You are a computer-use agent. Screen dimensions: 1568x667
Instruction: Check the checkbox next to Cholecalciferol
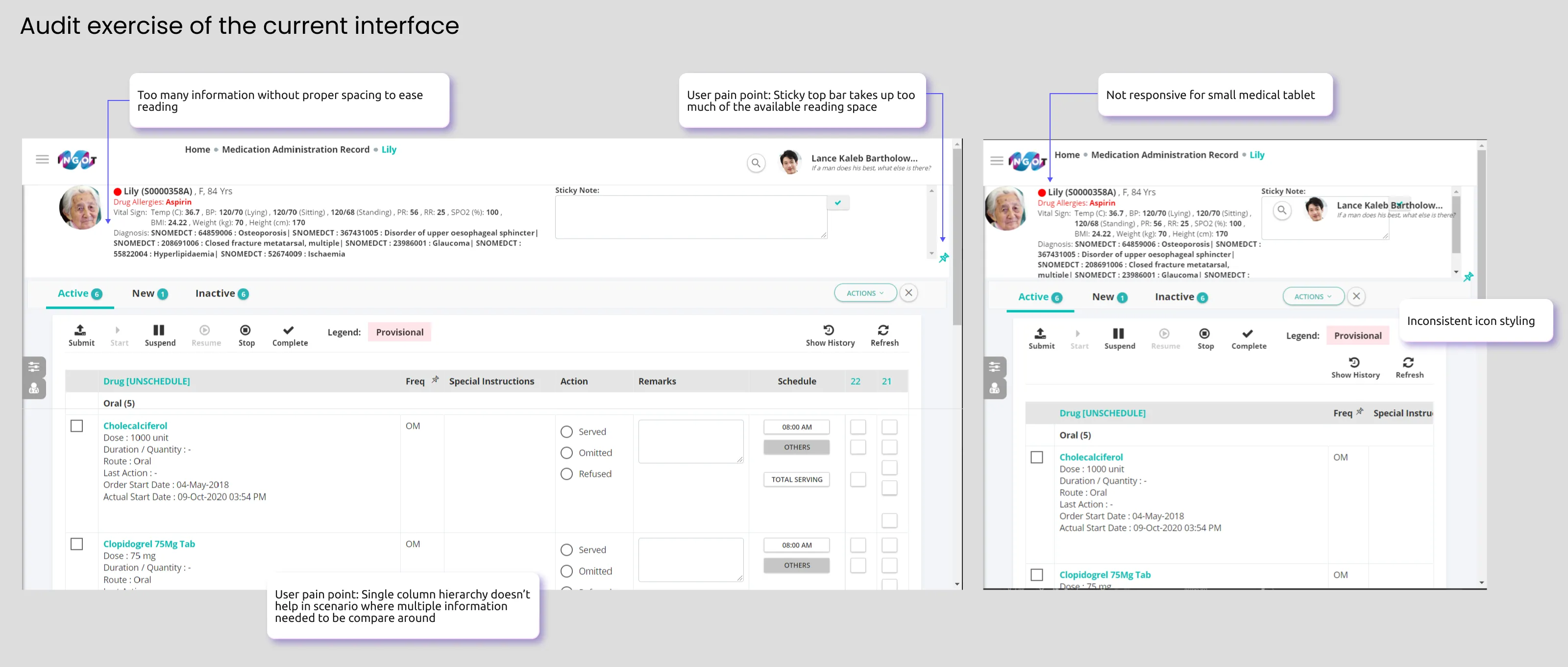tap(77, 426)
